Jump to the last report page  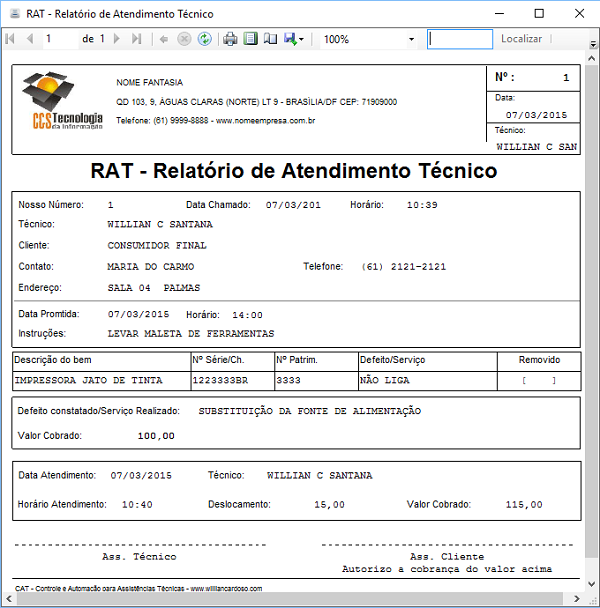136,39
